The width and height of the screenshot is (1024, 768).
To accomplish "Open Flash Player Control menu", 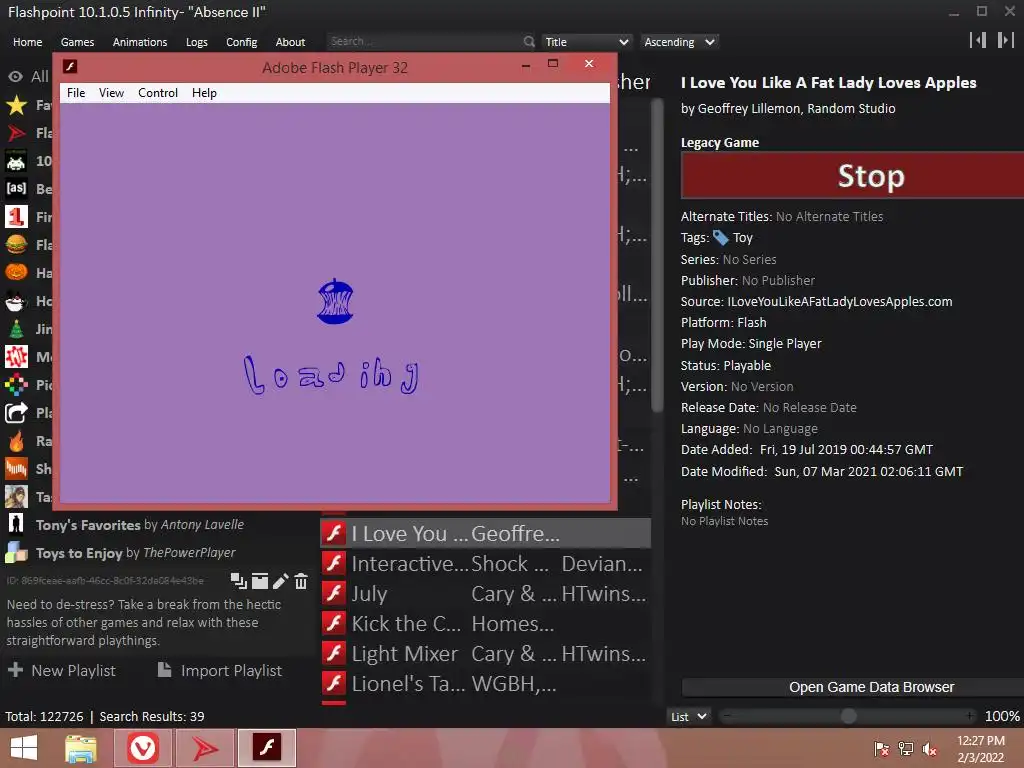I will click(x=157, y=93).
